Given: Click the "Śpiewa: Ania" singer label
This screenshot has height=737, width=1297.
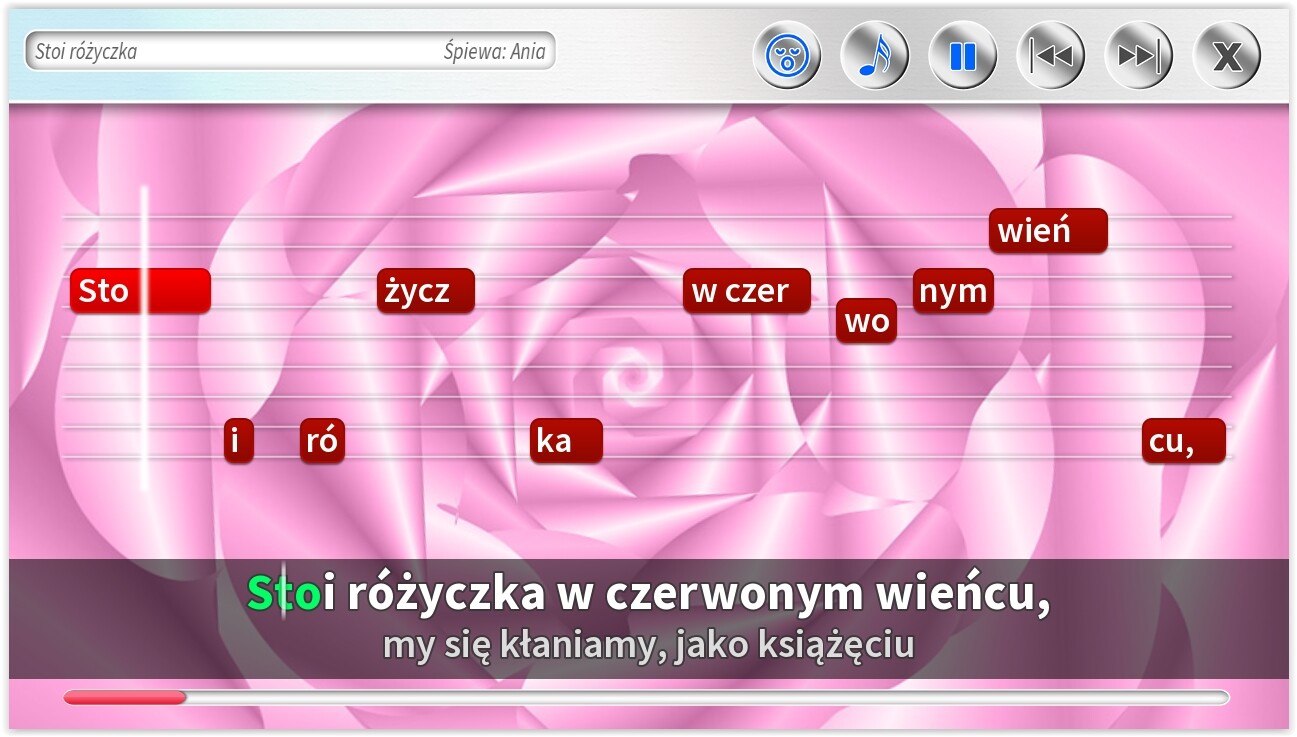Looking at the screenshot, I should [495, 51].
